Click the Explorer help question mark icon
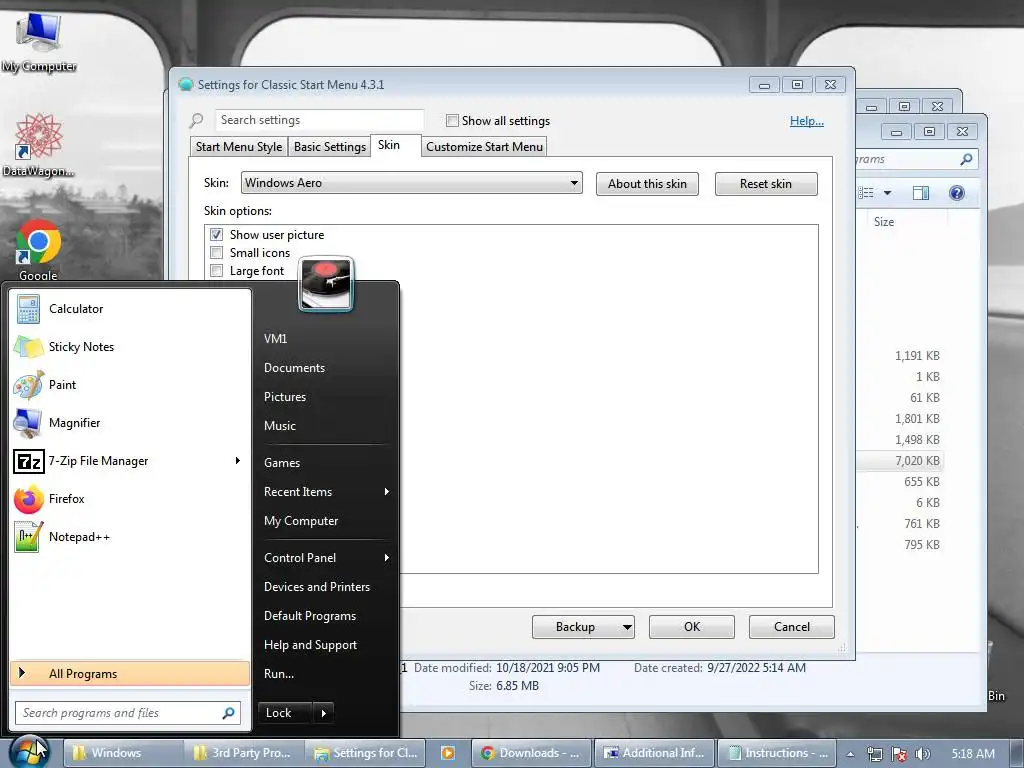Screen dimensions: 1024x768 coord(957,193)
